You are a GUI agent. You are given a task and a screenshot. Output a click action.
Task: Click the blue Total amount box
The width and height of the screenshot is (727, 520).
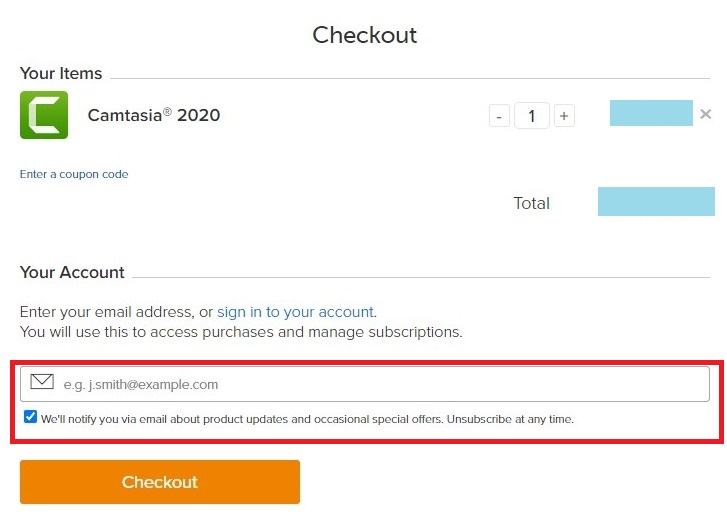point(656,202)
